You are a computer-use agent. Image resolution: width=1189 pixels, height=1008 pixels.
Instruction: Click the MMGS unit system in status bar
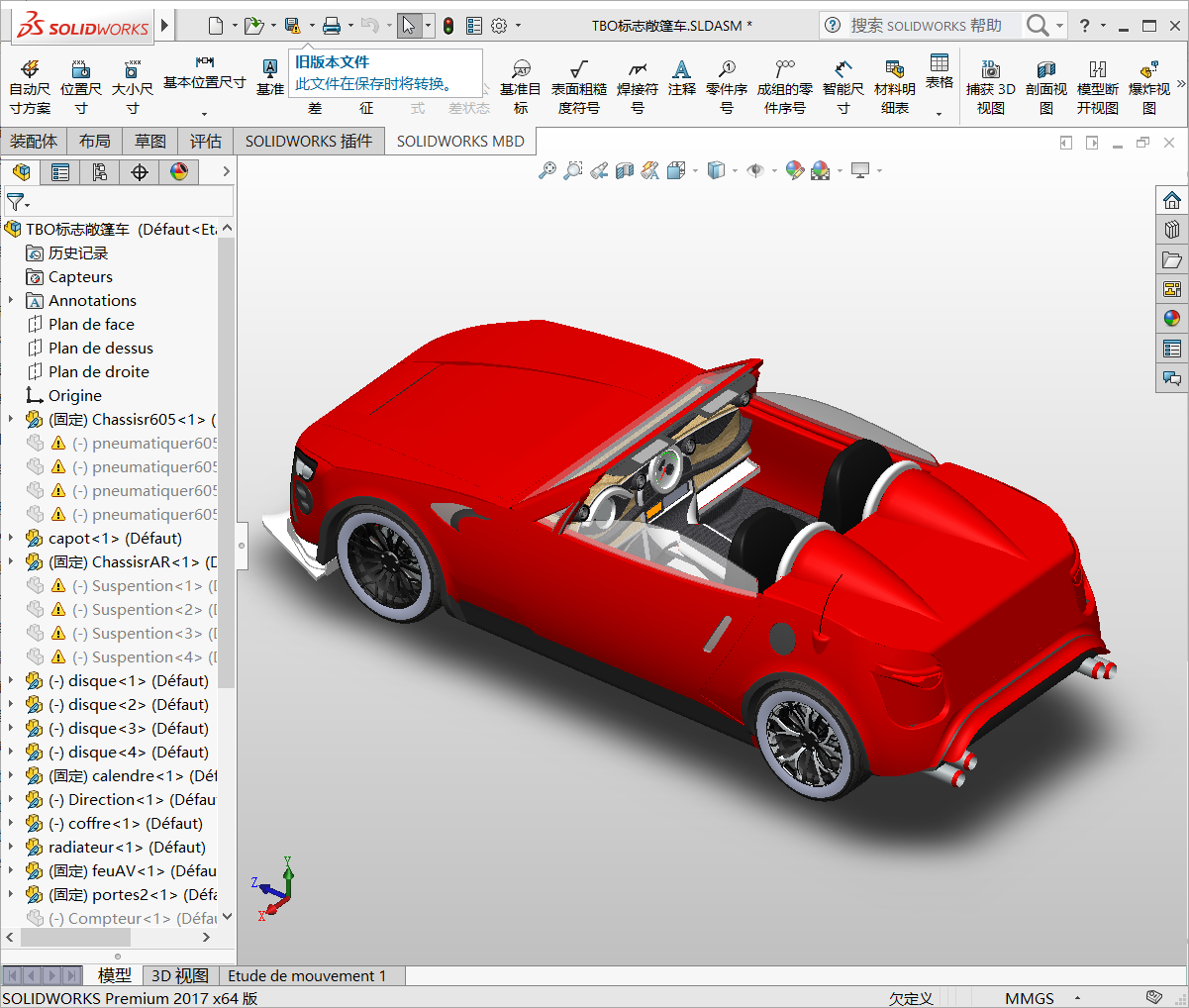pos(1029,998)
